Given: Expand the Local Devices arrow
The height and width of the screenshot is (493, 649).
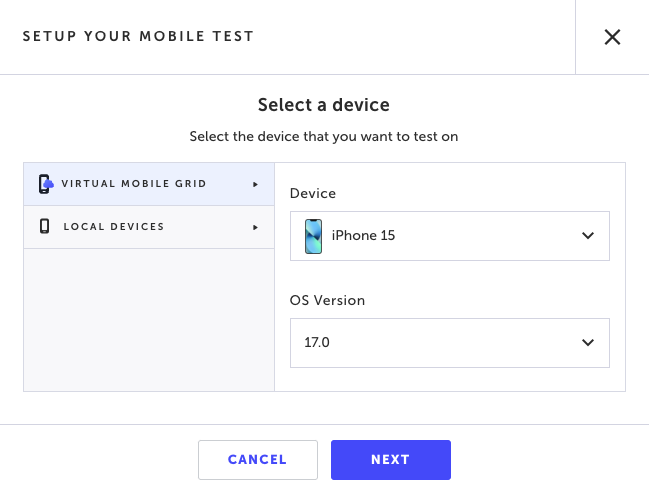Looking at the screenshot, I should click(x=255, y=227).
